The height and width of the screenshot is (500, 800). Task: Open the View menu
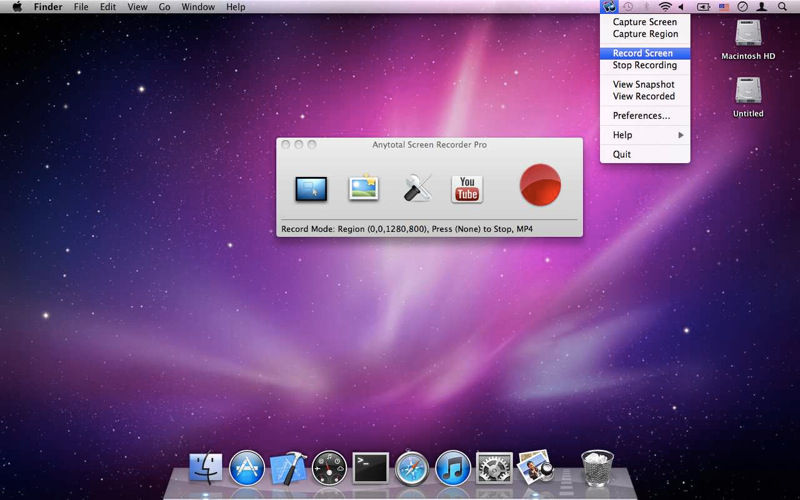(137, 7)
